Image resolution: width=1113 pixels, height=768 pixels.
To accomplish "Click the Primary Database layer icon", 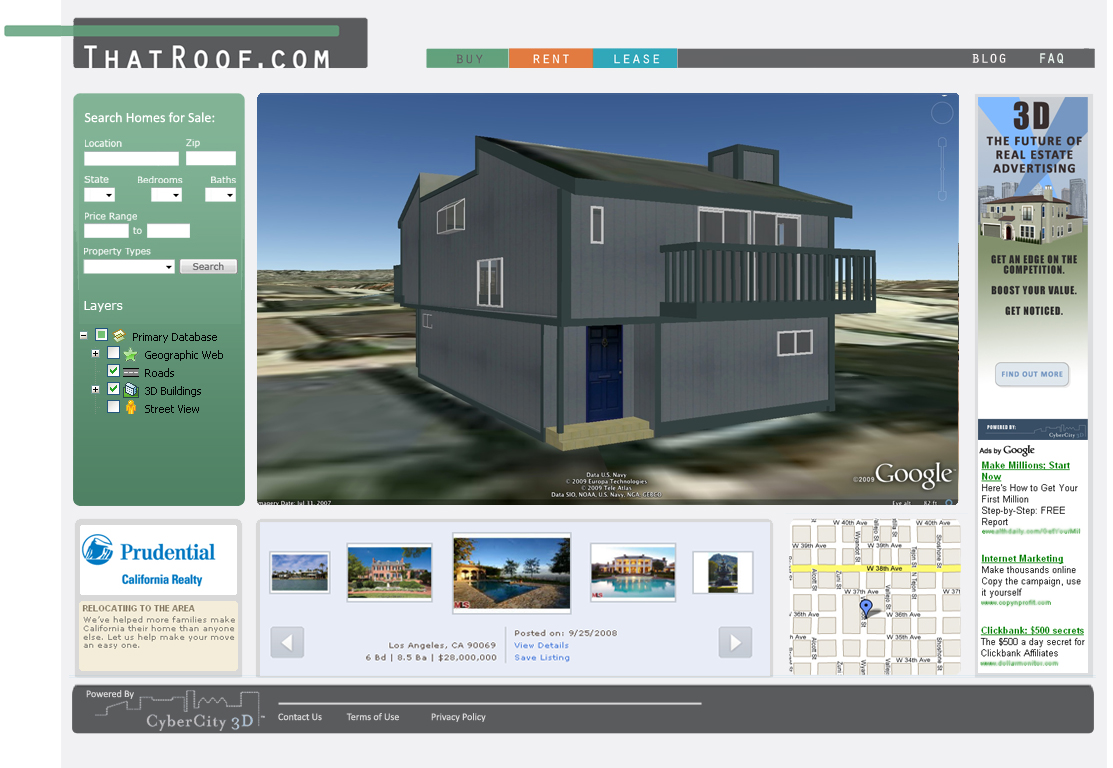I will 119,335.
